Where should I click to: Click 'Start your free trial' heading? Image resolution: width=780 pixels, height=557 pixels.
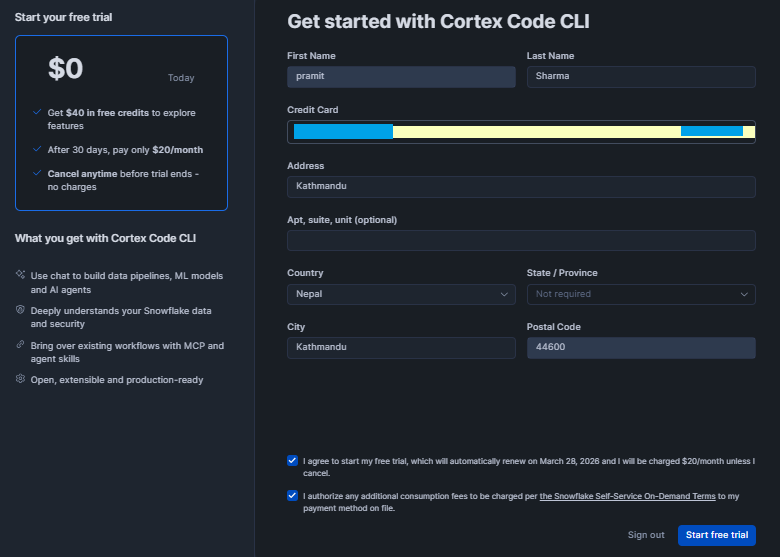tap(63, 17)
